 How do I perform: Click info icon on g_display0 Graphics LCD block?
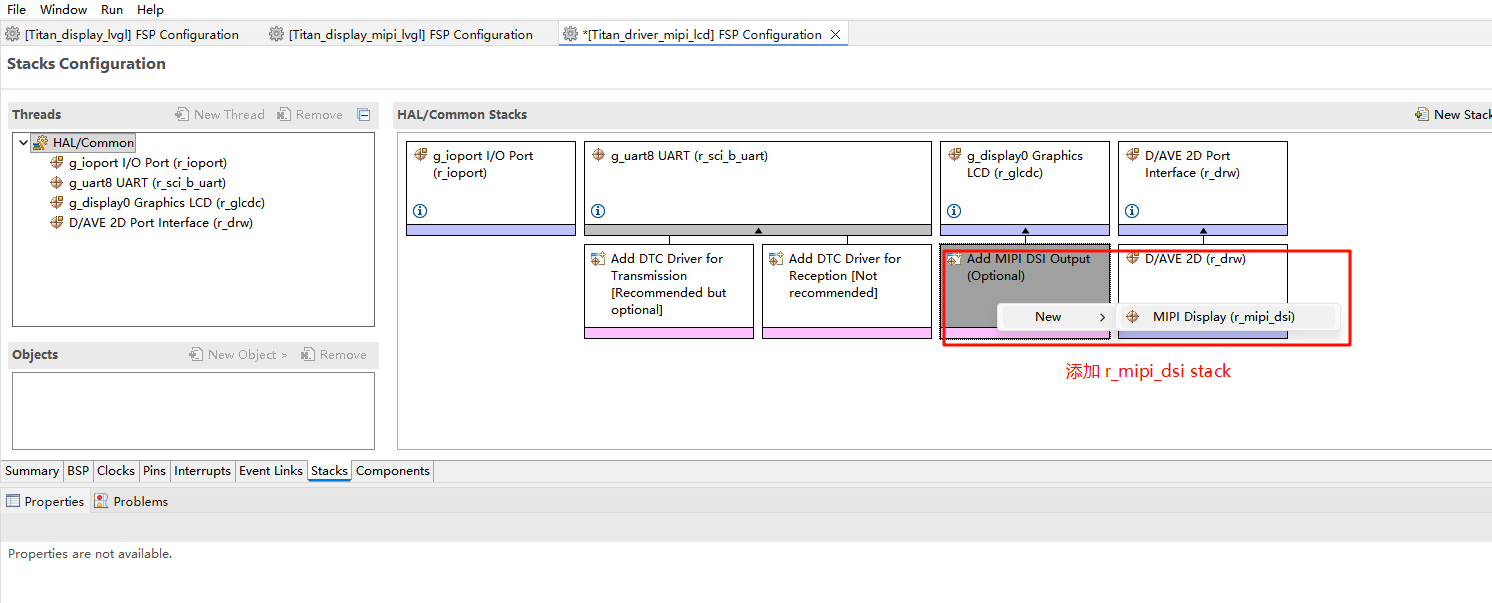pos(954,211)
